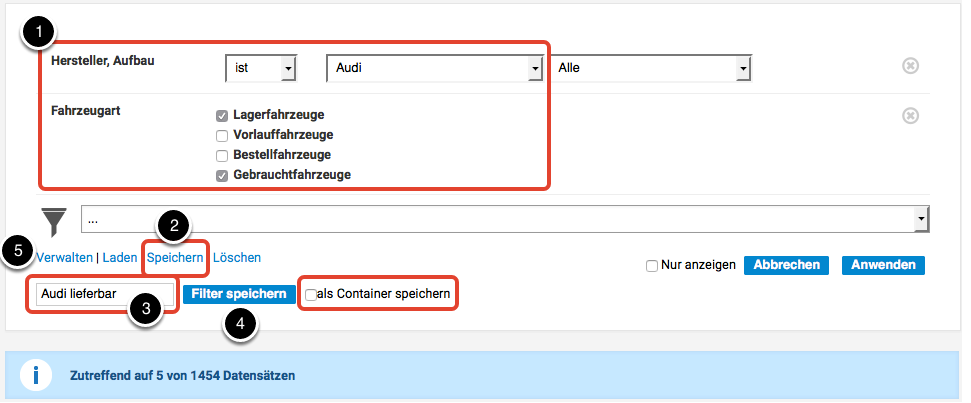Image resolution: width=971 pixels, height=403 pixels.
Task: Open the Audi manufacturer dropdown
Action: coord(433,68)
